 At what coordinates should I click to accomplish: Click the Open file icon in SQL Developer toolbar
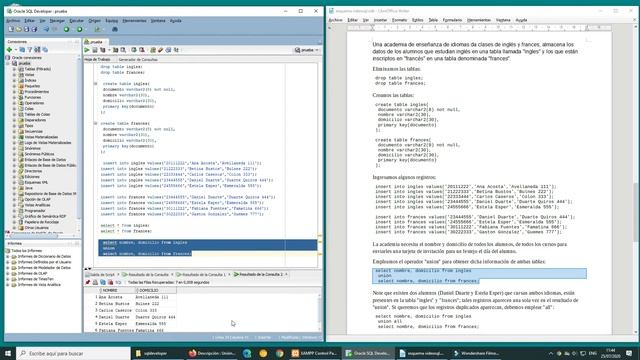19,29
